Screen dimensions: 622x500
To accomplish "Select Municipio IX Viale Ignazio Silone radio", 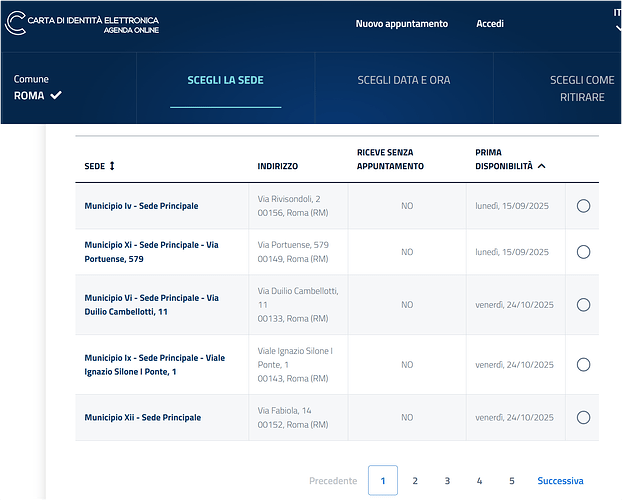I will [583, 365].
